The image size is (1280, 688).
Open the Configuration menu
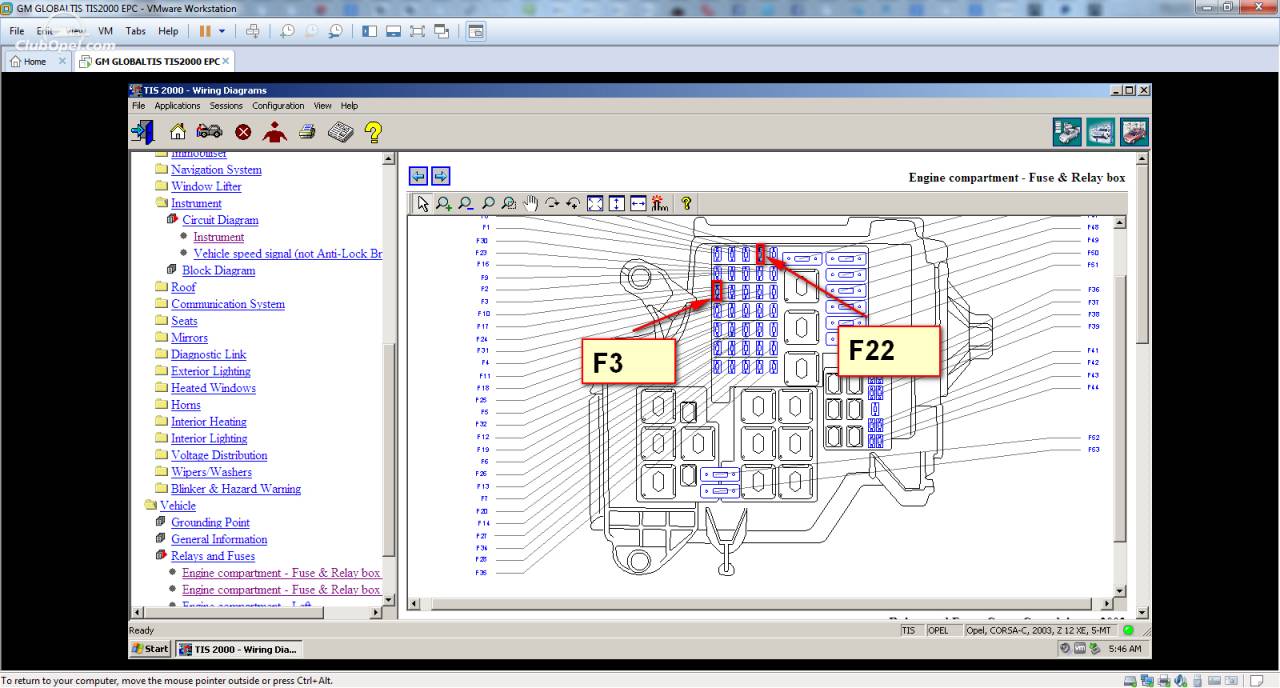coord(278,105)
